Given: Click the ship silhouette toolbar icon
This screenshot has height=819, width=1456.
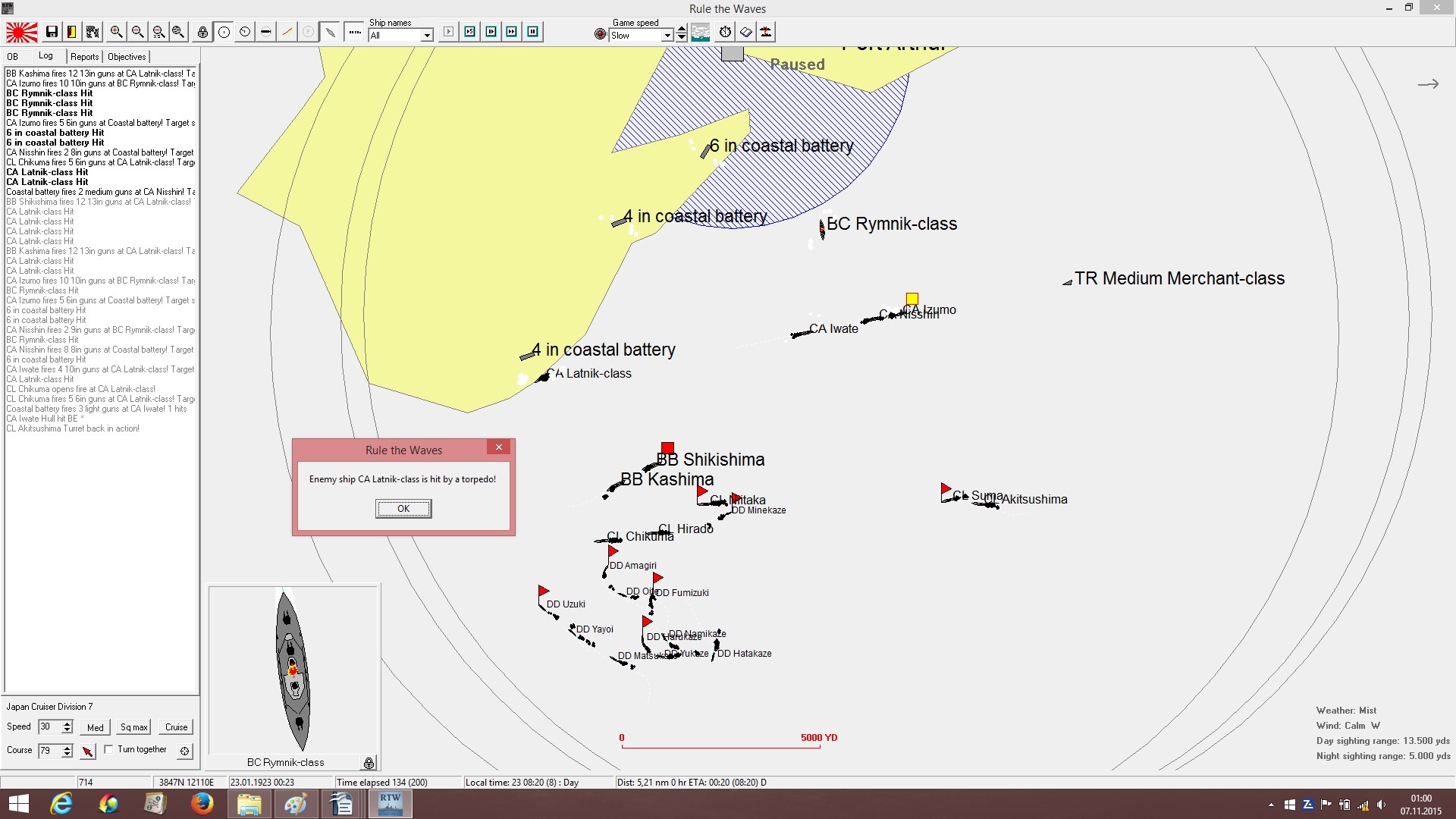Looking at the screenshot, I should 330,32.
